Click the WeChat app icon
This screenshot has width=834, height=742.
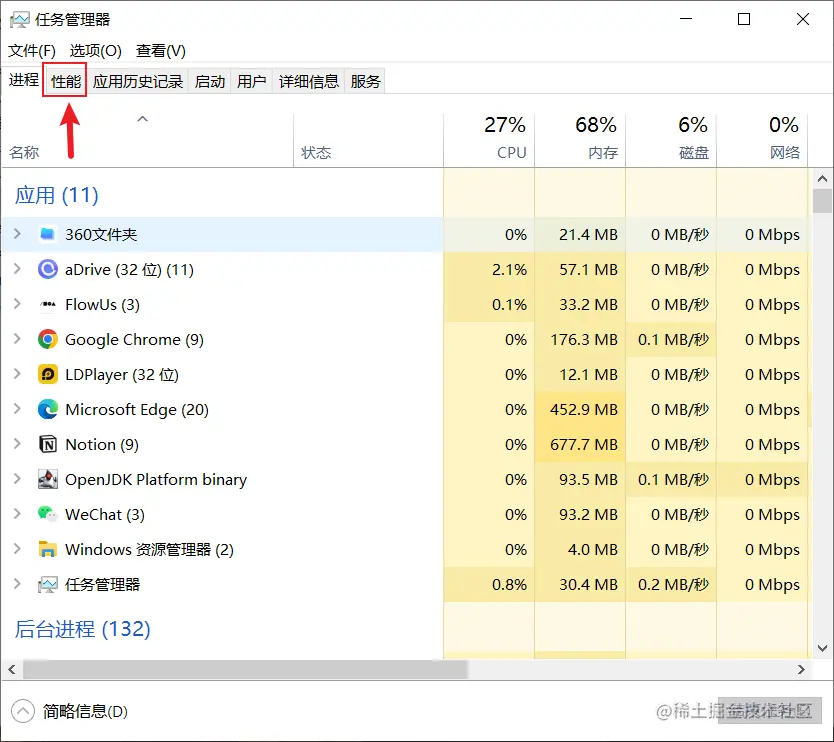coord(47,514)
